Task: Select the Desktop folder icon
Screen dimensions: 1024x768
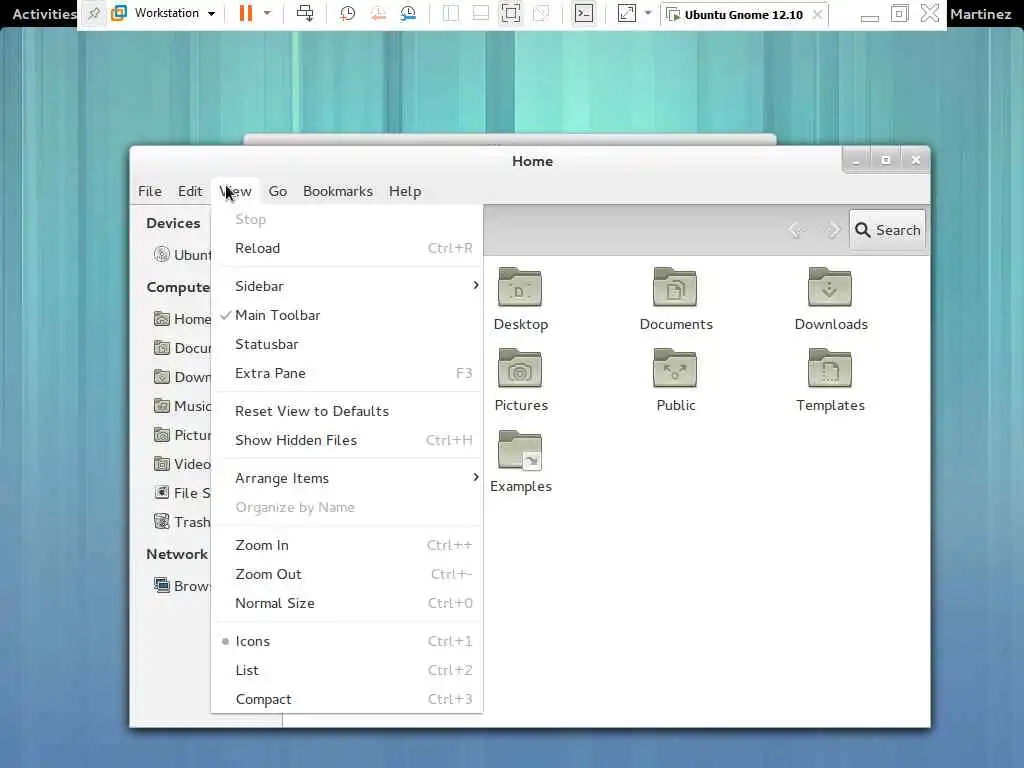Action: tap(520, 287)
